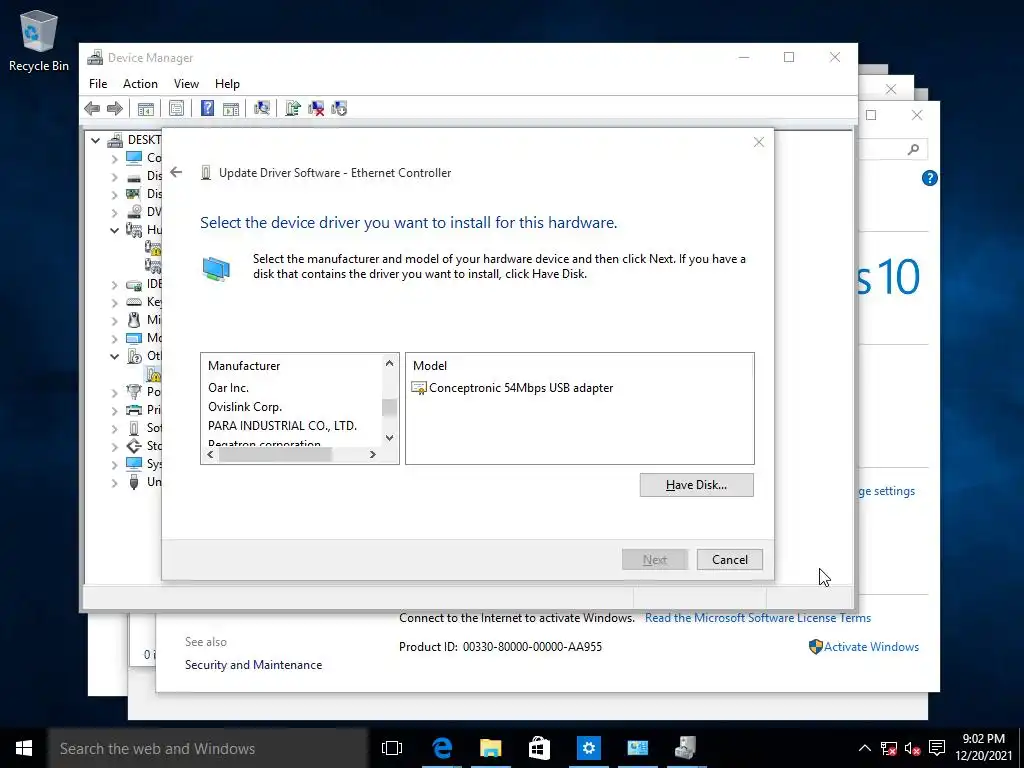Click the DVD drive category icon in tree
Image resolution: width=1024 pixels, height=768 pixels.
click(135, 212)
